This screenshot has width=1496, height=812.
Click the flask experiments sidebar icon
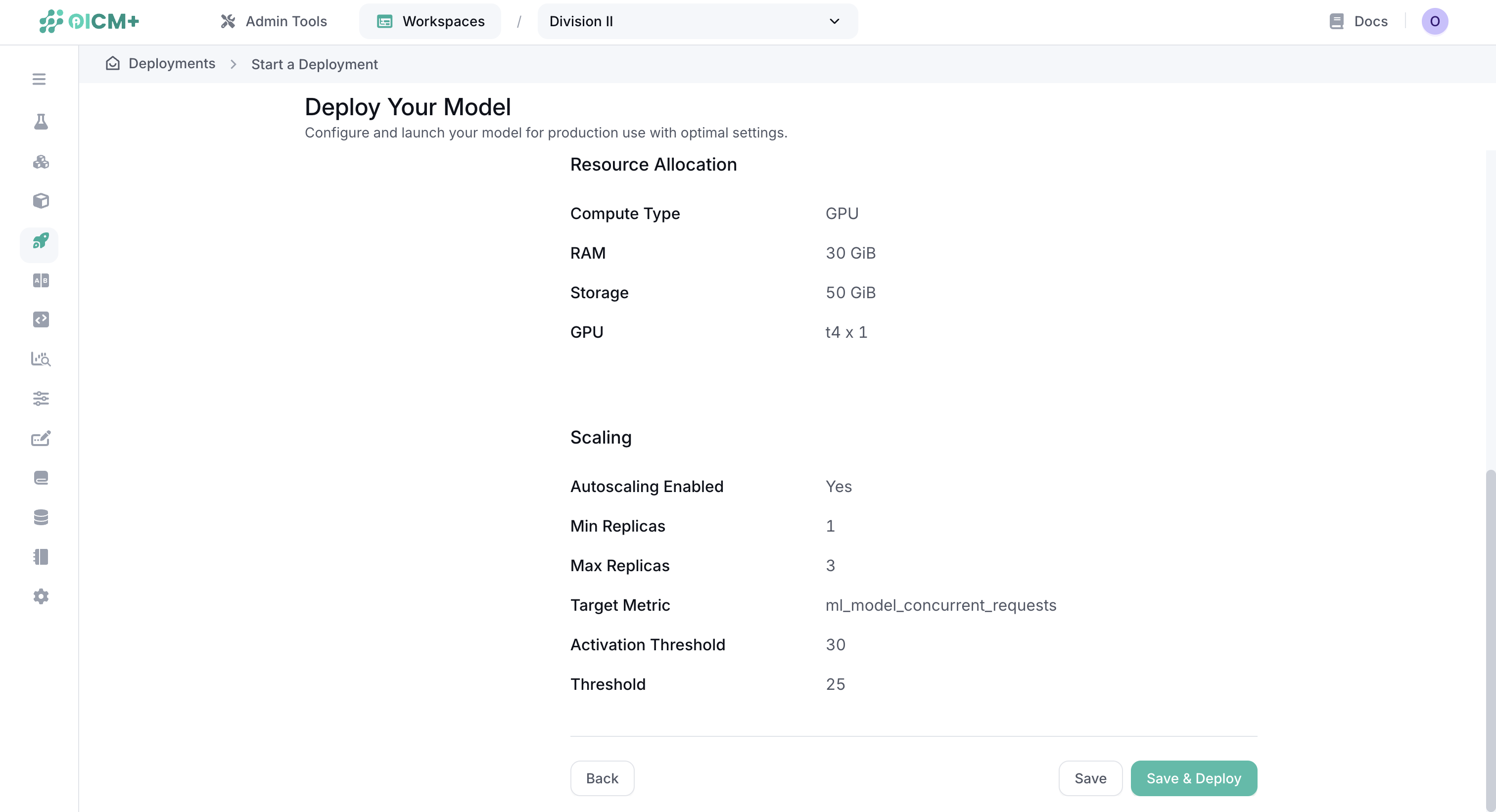pyautogui.click(x=41, y=122)
